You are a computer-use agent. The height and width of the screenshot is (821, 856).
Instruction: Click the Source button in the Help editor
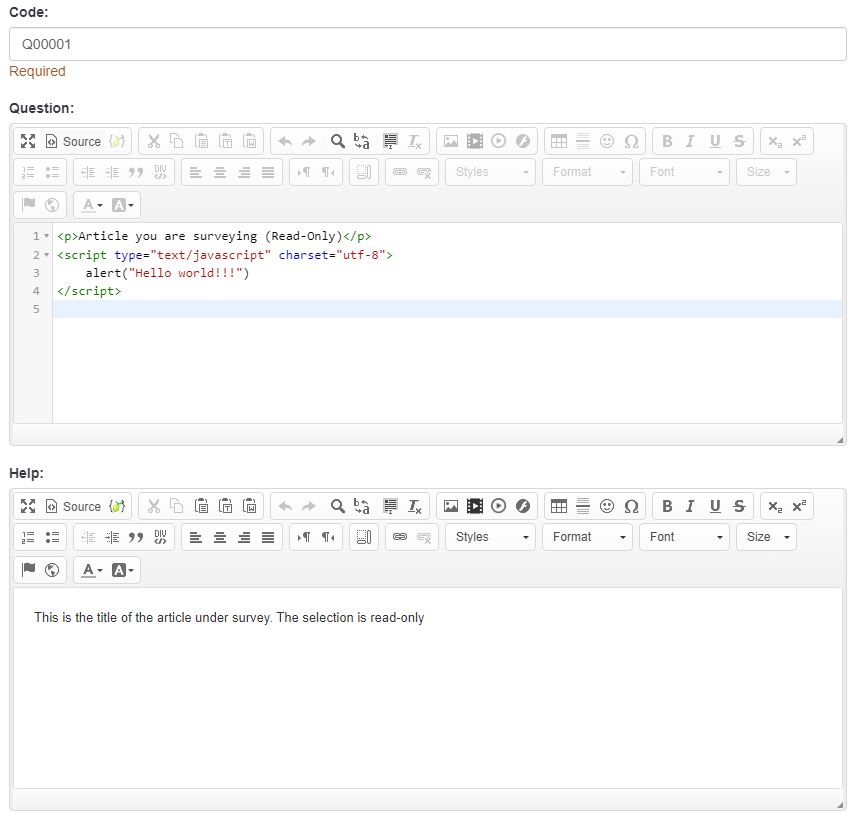point(73,506)
